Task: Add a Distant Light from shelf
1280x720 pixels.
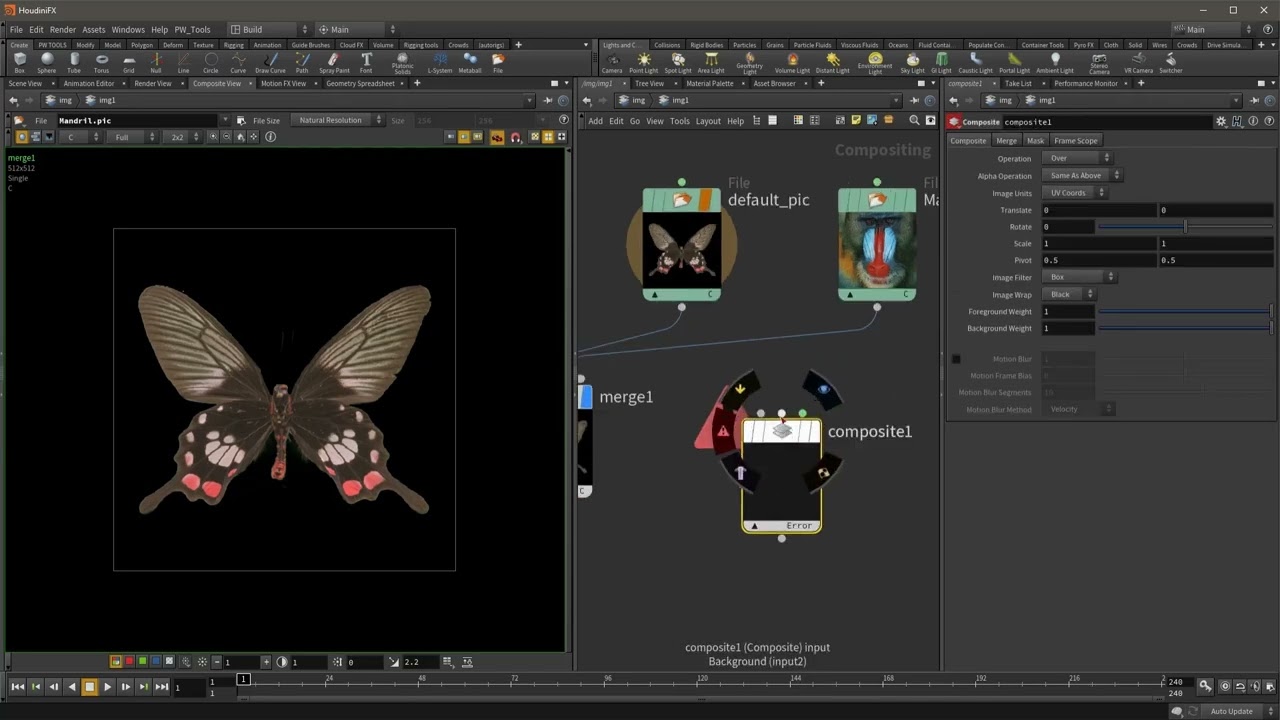Action: pyautogui.click(x=832, y=63)
